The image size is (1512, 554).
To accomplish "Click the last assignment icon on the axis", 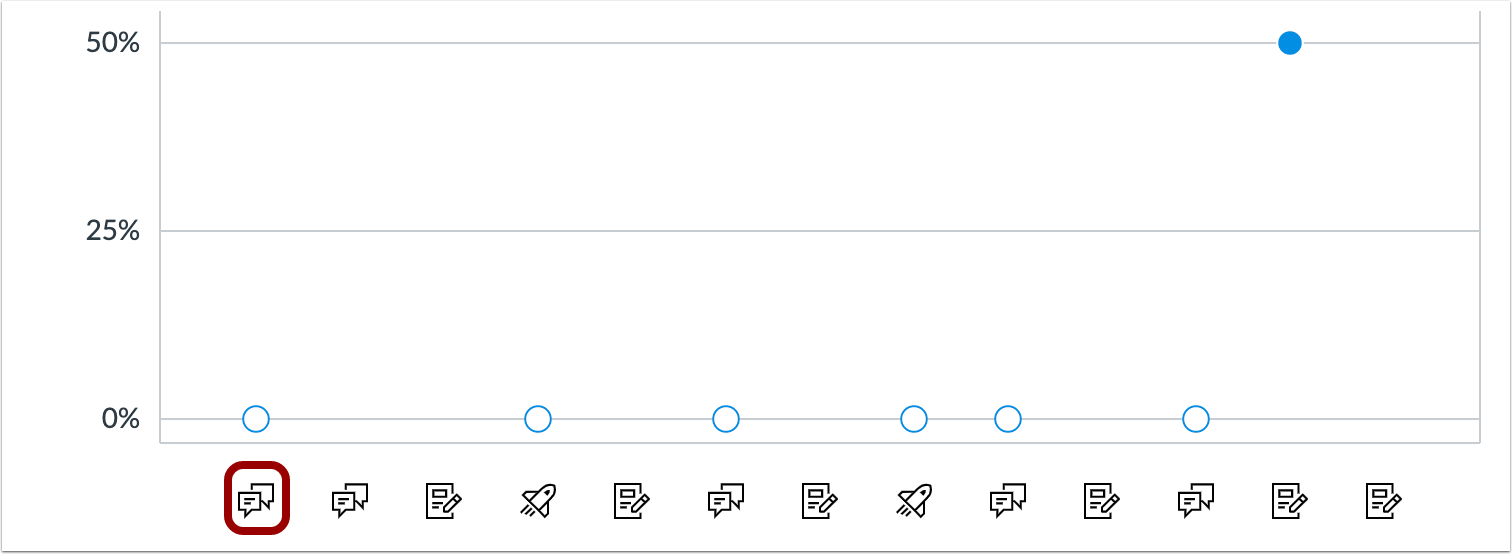I will pos(1384,499).
